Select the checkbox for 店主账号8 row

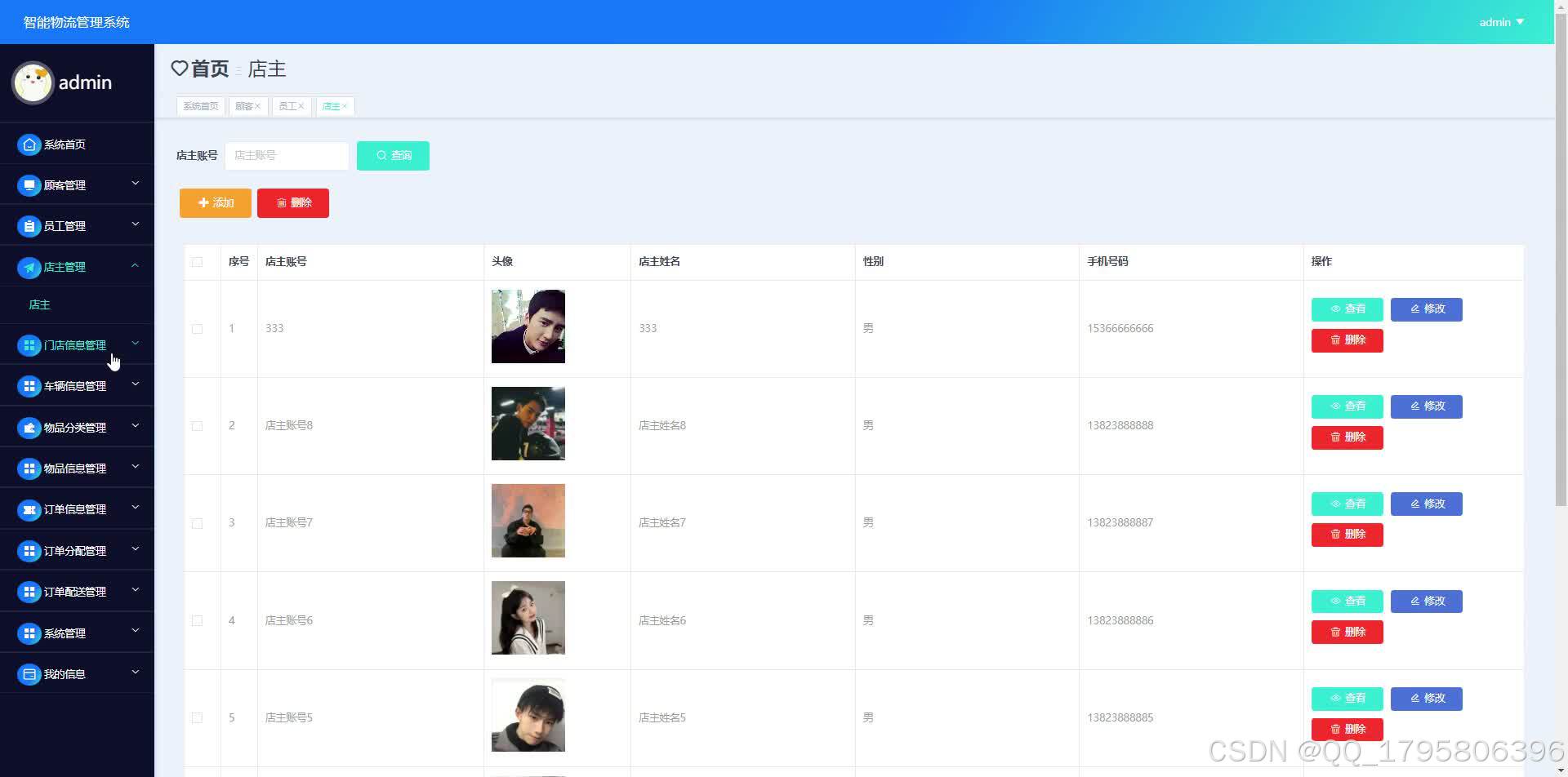(x=197, y=426)
